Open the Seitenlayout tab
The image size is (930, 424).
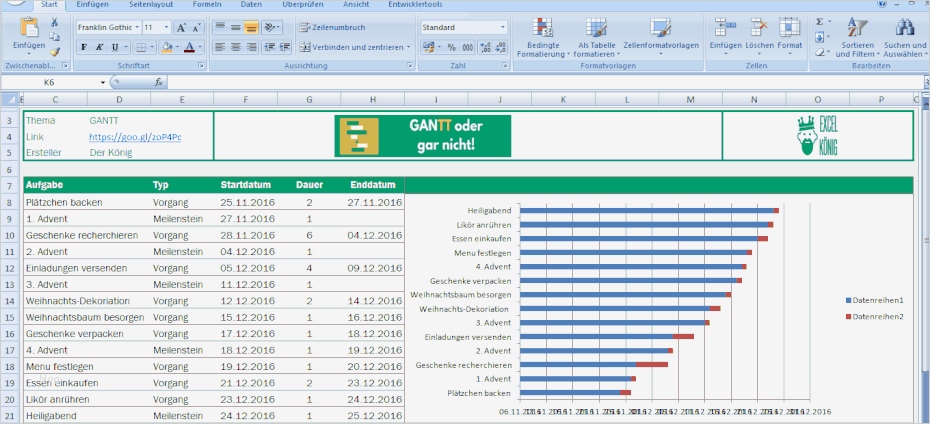click(x=150, y=5)
